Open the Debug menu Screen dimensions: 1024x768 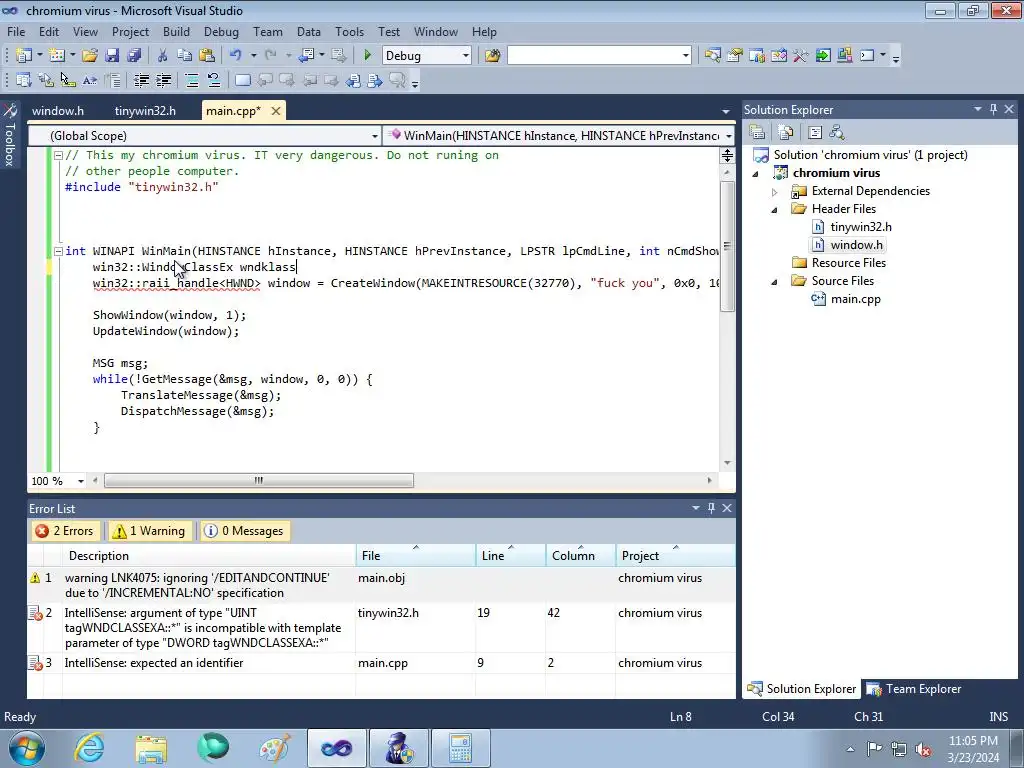tap(221, 31)
